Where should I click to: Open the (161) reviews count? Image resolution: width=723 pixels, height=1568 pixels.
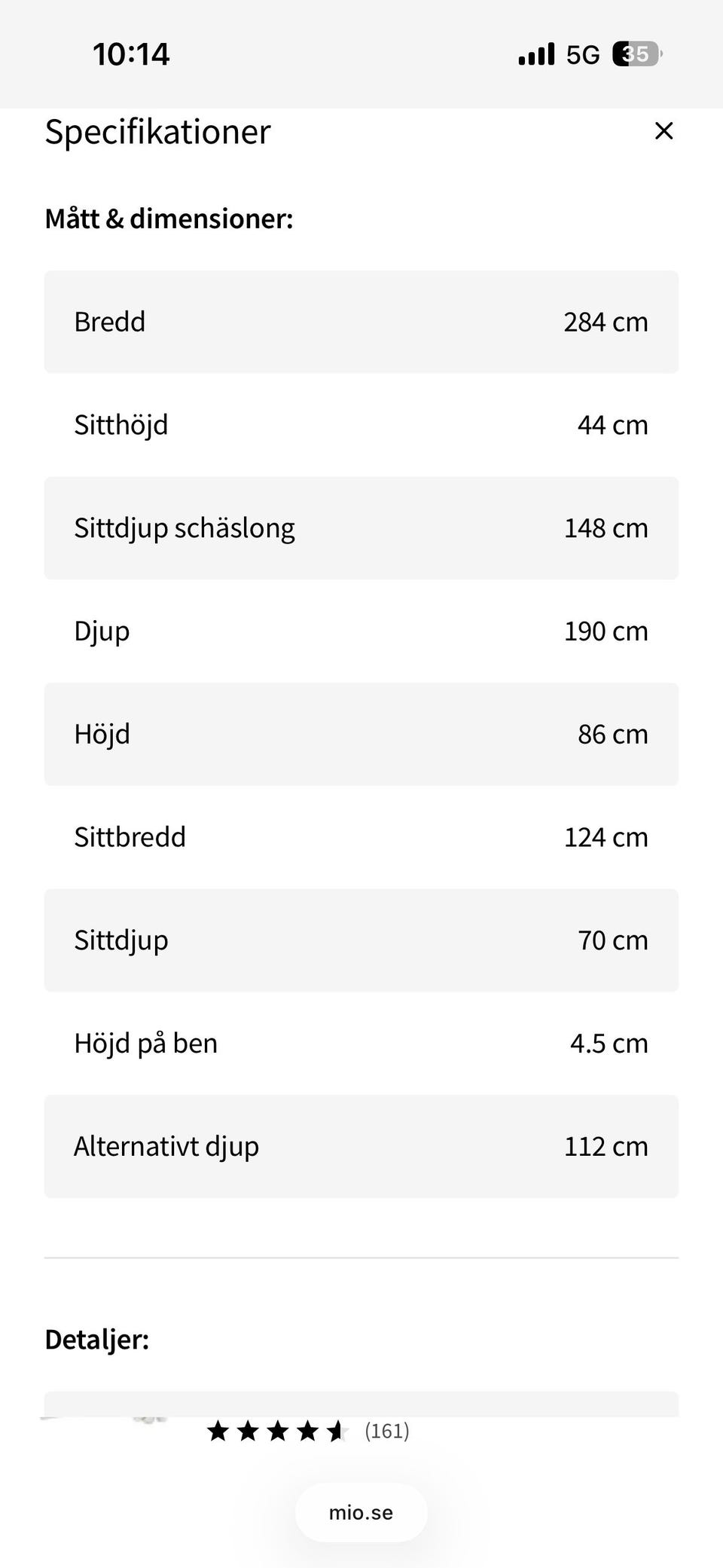click(x=387, y=1431)
